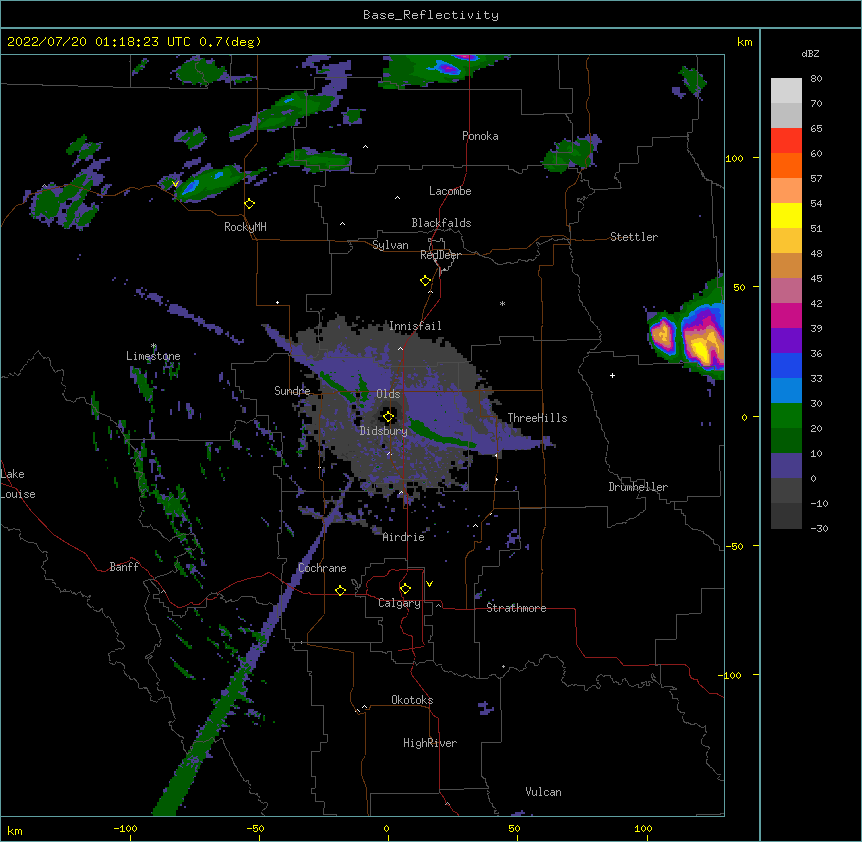Click the yellow V marker east of Calgary
The width and height of the screenshot is (862, 842).
click(429, 584)
